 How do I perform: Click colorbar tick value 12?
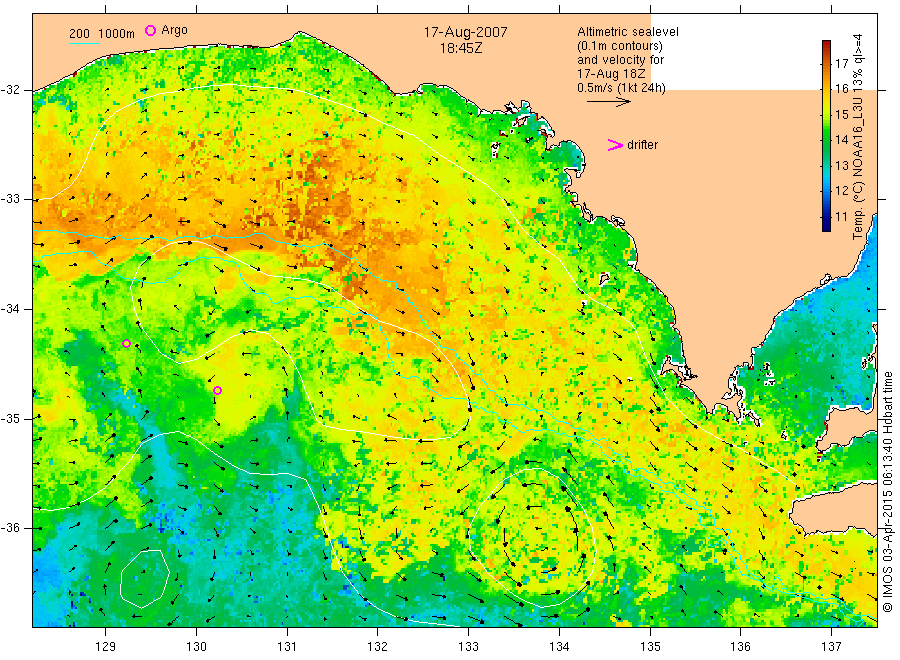click(x=841, y=191)
